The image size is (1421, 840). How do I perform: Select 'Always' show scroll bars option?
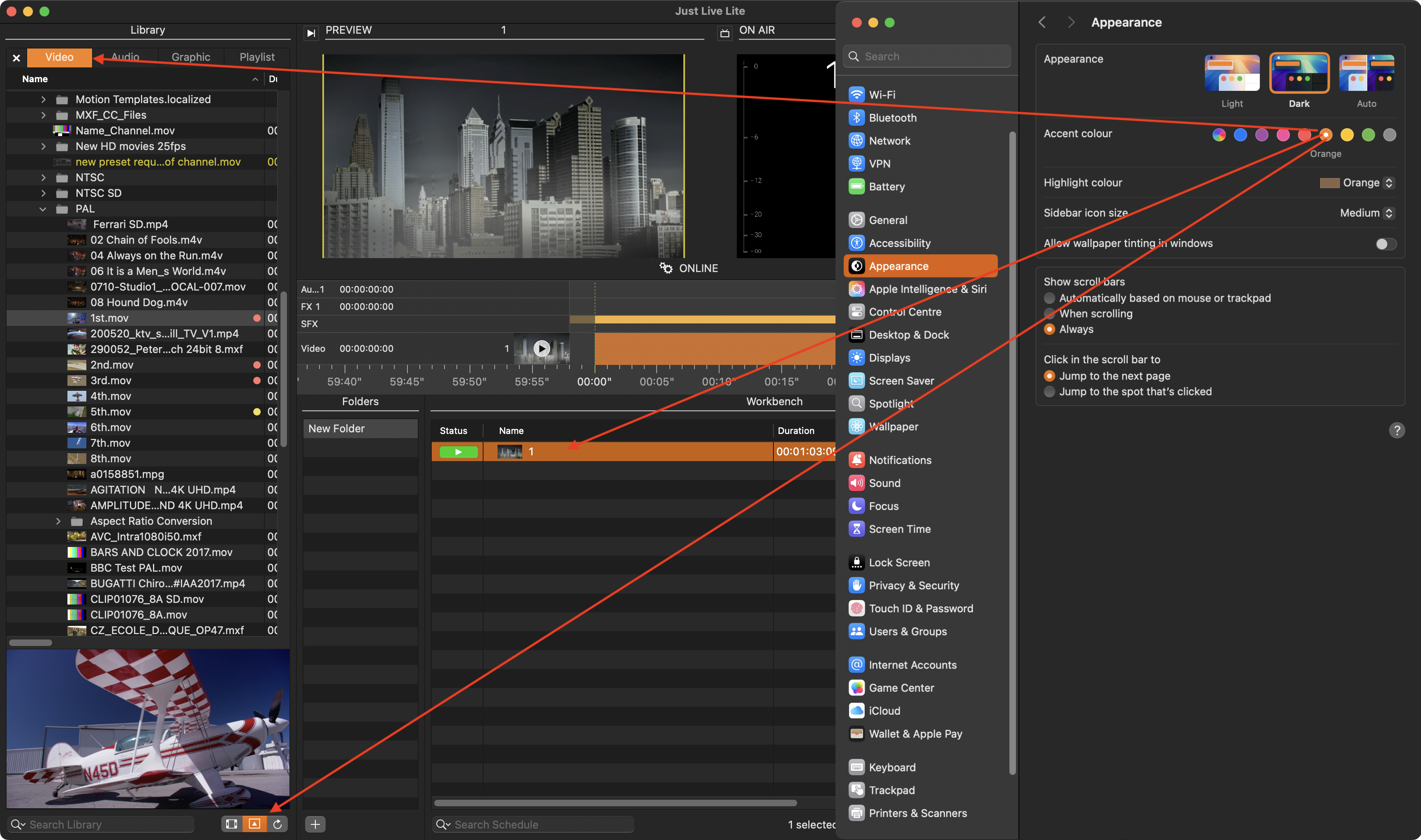pos(1049,329)
